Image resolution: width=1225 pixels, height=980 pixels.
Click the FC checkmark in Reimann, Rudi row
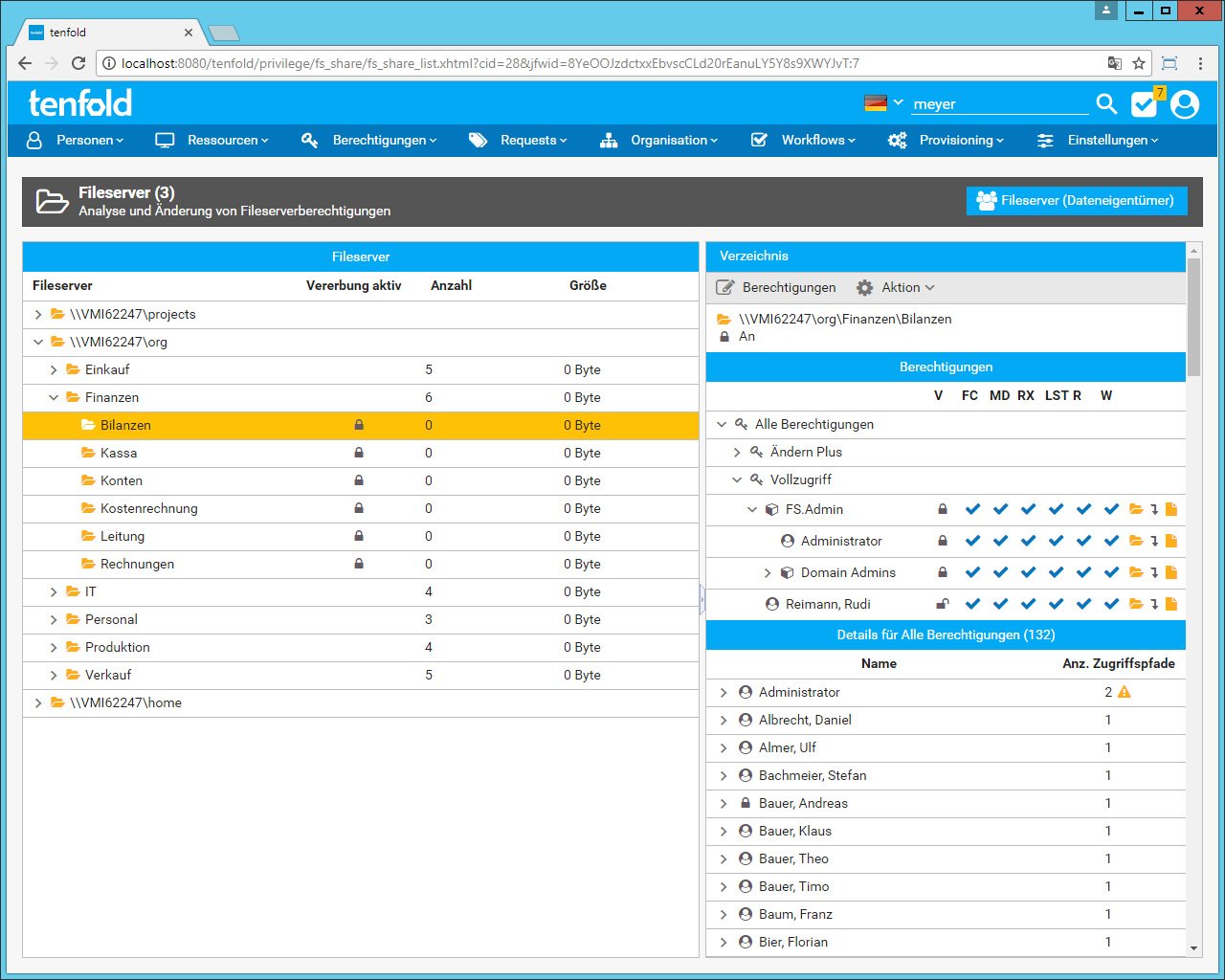[973, 604]
